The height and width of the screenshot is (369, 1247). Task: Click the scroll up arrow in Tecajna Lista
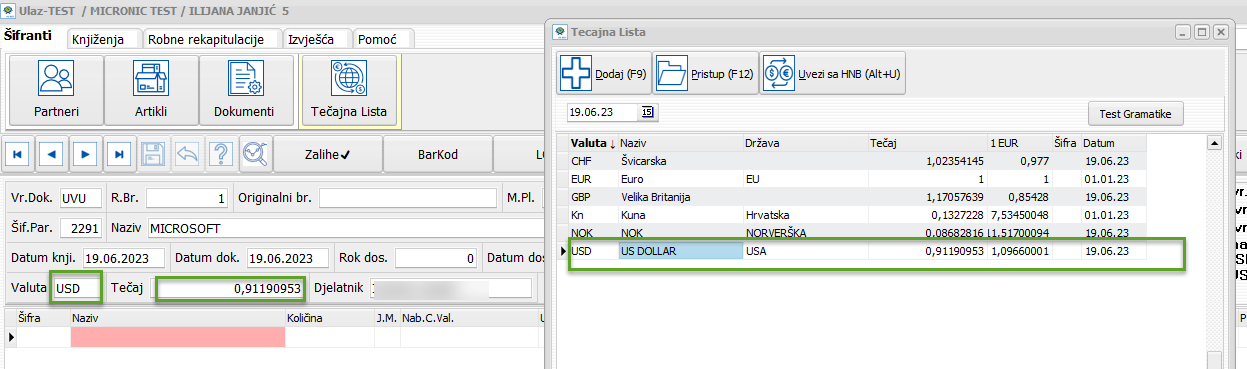(x=1214, y=143)
